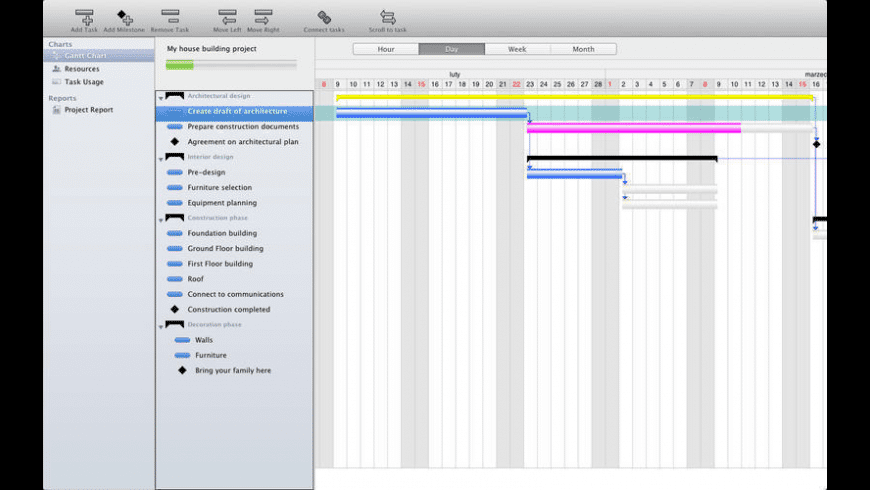Click the blue Pre-design Gantt bar

[x=574, y=175]
